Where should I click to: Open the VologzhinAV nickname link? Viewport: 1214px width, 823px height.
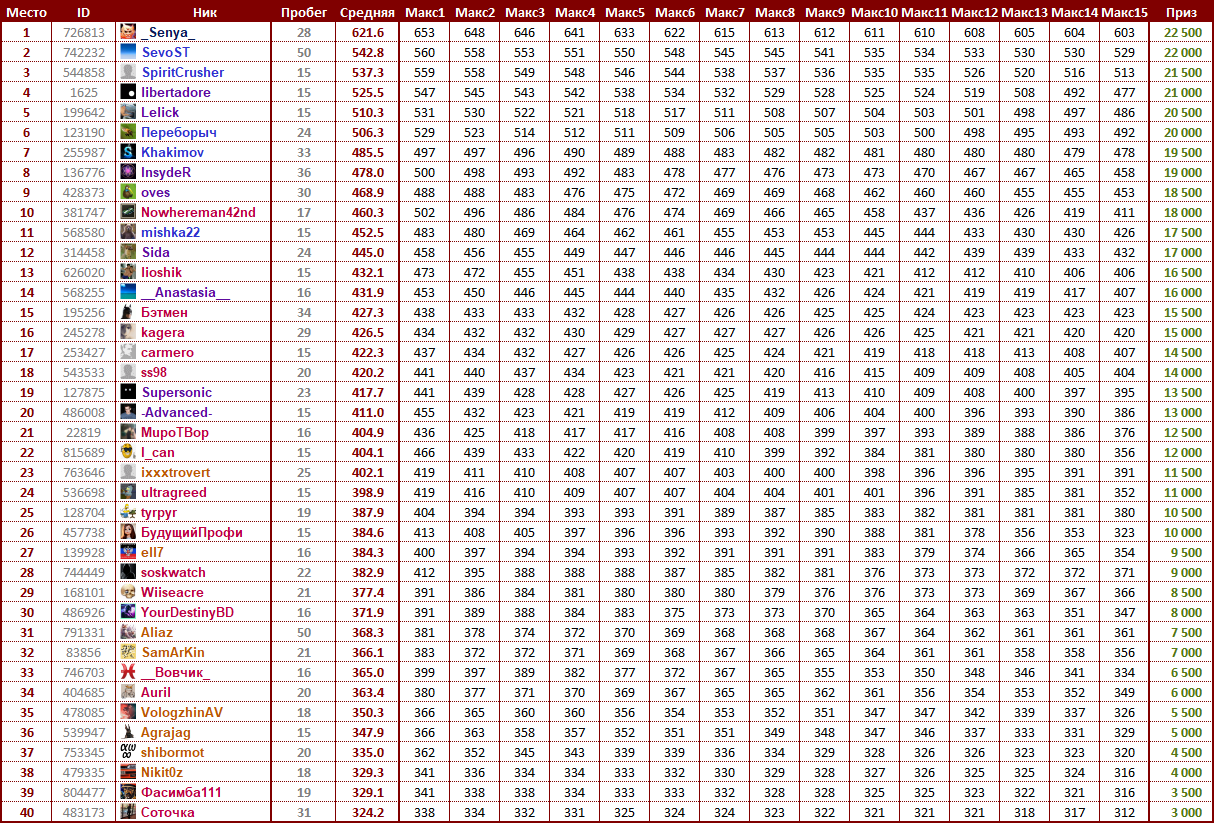[181, 712]
